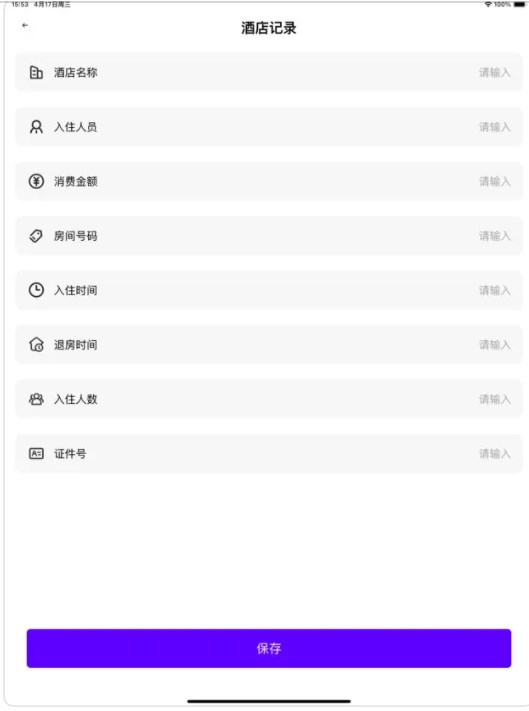Image resolution: width=529 pixels, height=711 pixels.
Task: Focus the 房间号码 input placeholder
Action: point(495,236)
